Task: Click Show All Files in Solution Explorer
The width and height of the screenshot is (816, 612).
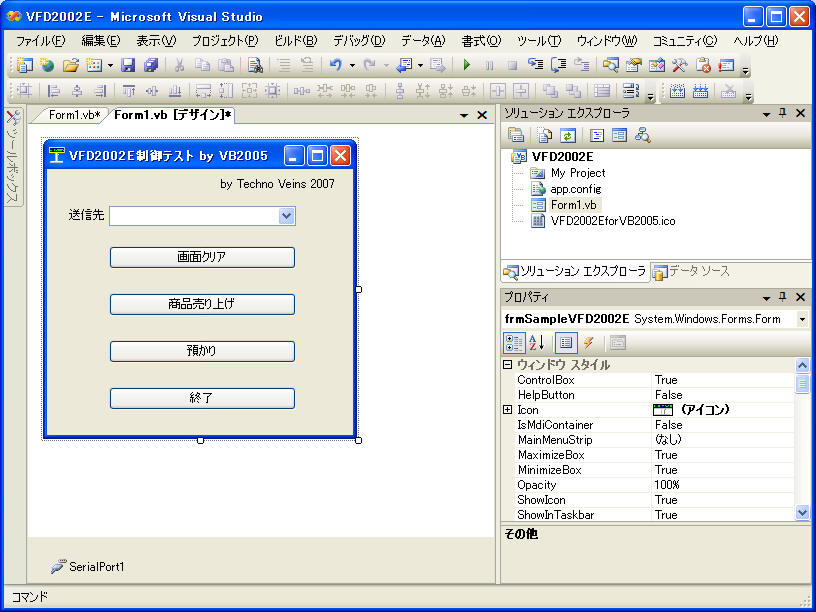Action: 545,136
